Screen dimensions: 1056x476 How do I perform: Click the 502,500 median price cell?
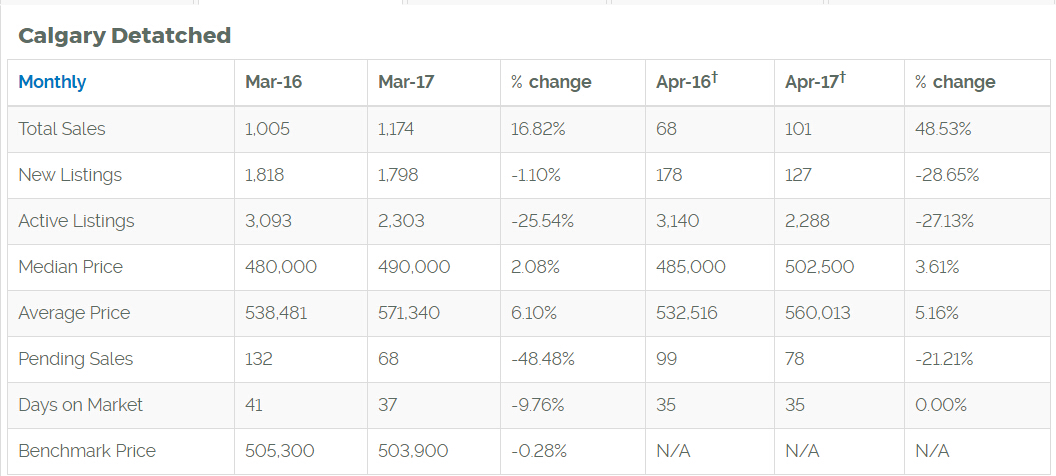(x=820, y=267)
